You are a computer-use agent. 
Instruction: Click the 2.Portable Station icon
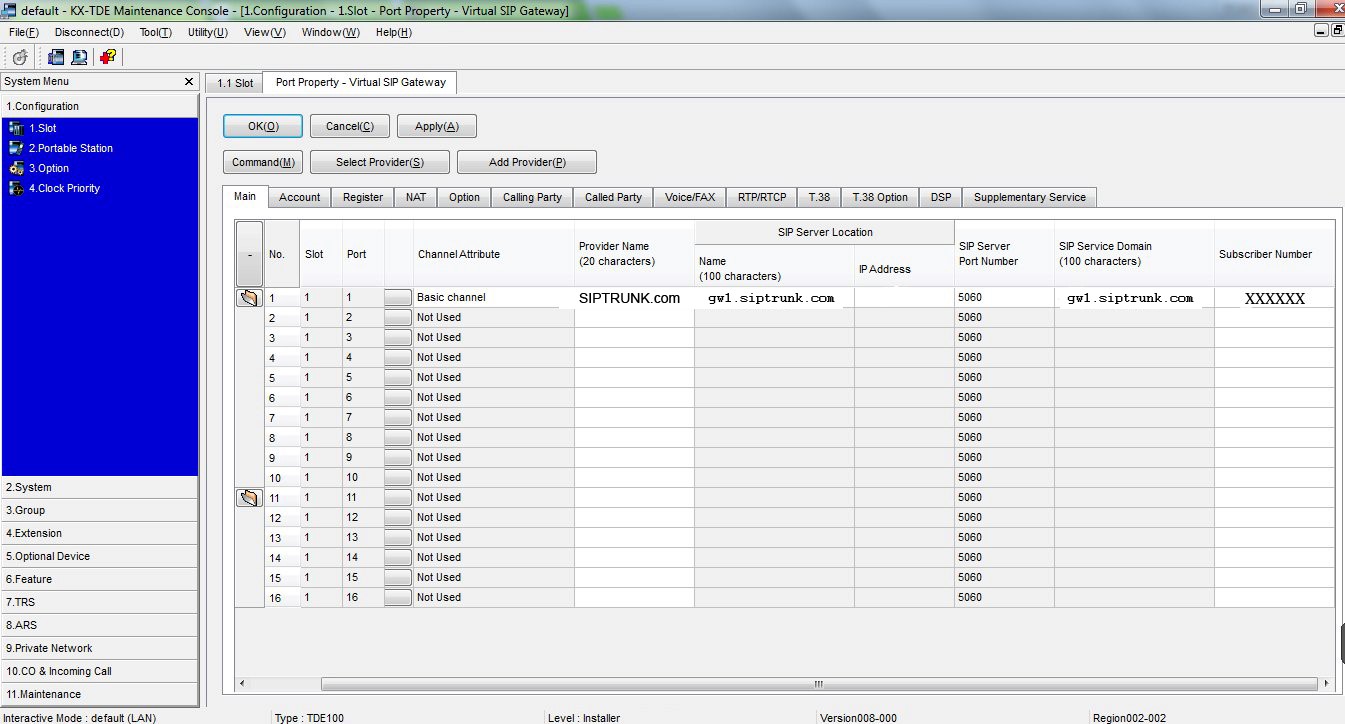coord(16,148)
